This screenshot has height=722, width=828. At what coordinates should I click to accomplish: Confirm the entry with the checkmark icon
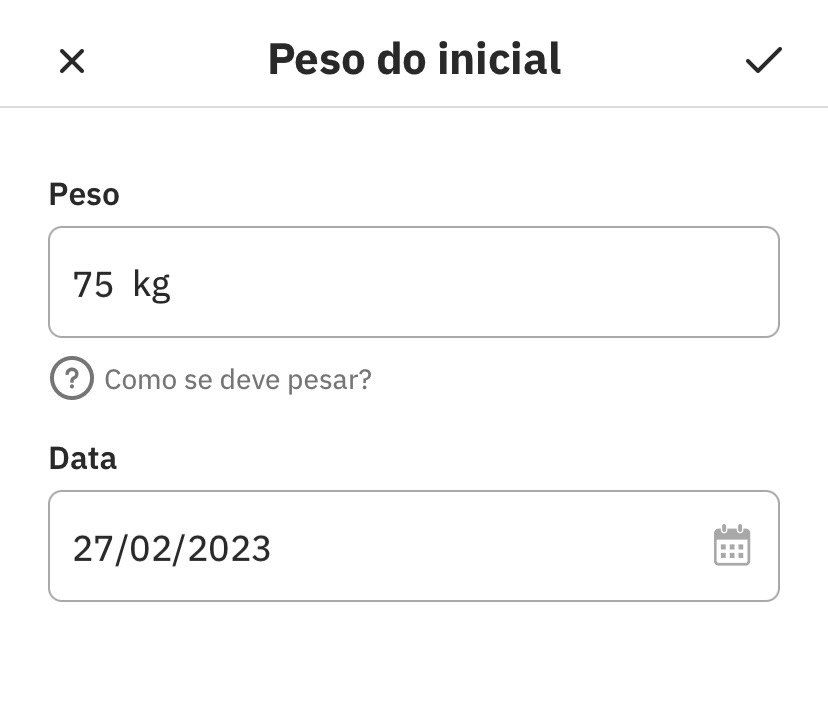(764, 60)
